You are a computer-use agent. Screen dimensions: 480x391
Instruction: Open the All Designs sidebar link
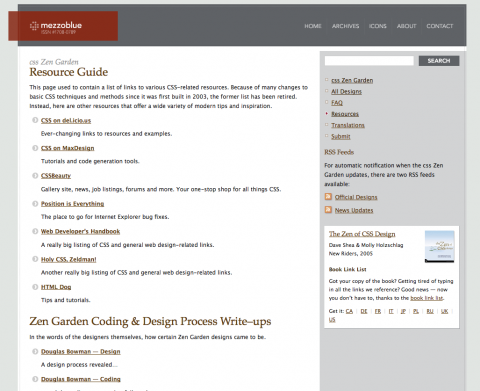coord(346,91)
